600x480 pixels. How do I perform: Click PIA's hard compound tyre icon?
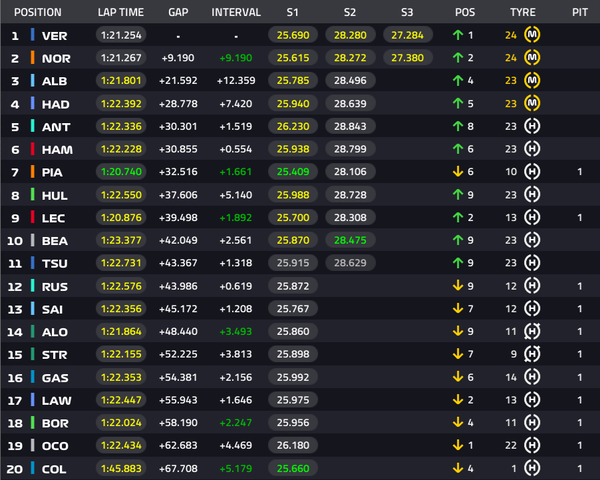[532, 171]
